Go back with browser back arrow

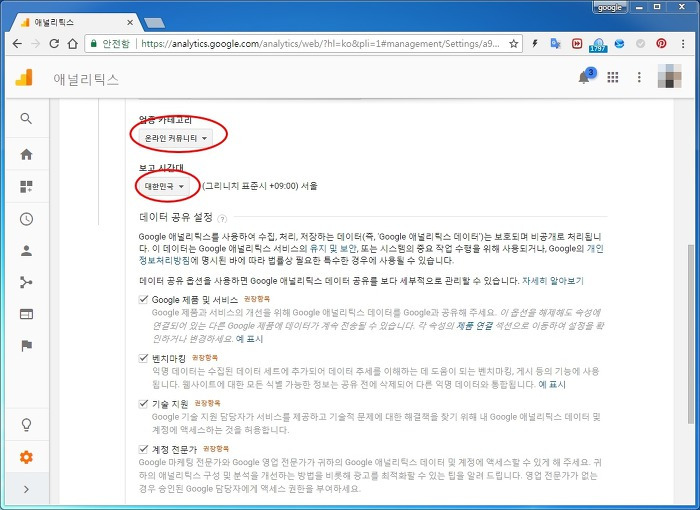[x=17, y=43]
